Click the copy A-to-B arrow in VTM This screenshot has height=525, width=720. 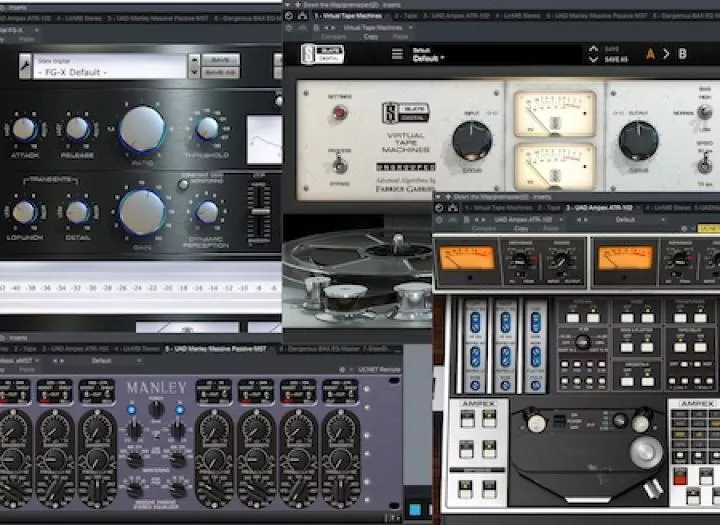point(666,54)
